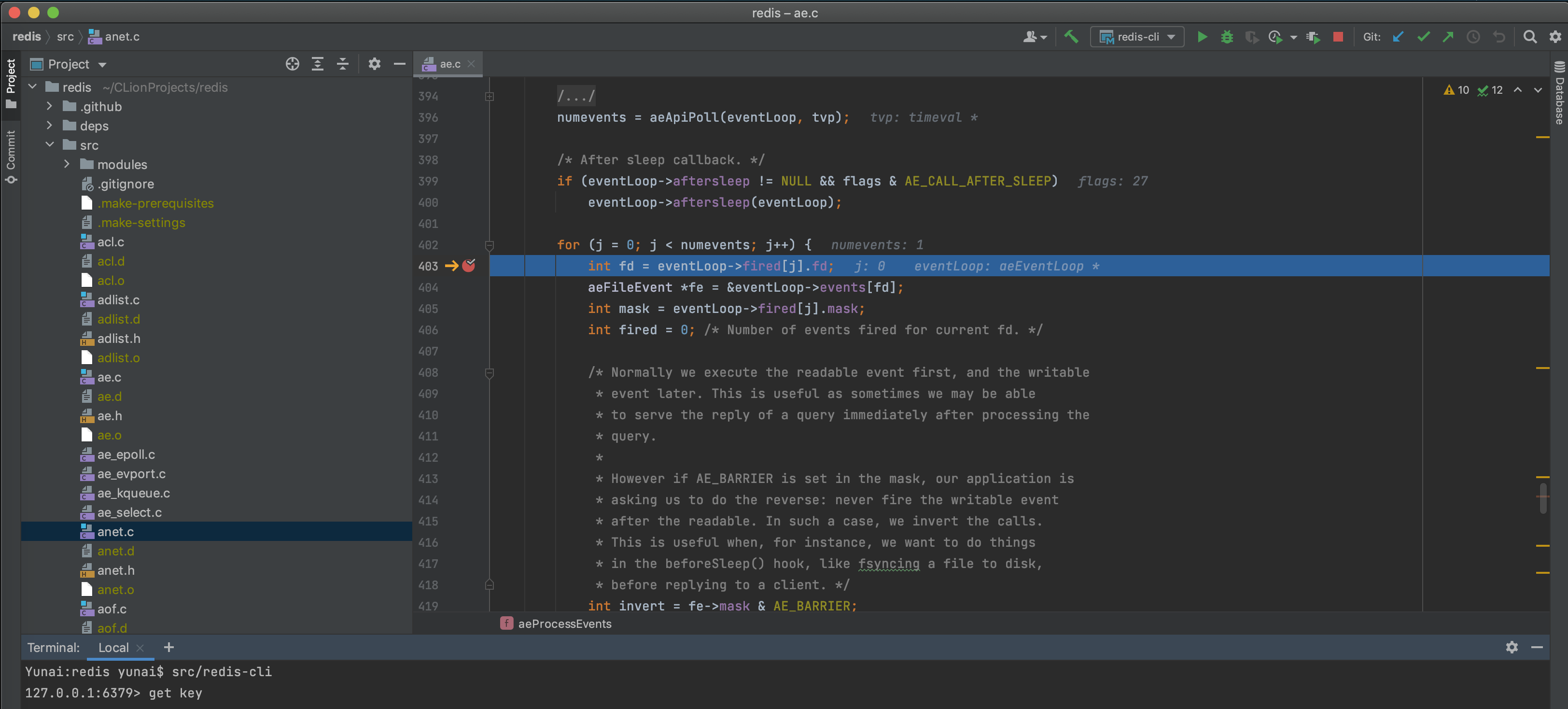Fold the for loop at line 402
The image size is (1568, 709).
tap(490, 245)
